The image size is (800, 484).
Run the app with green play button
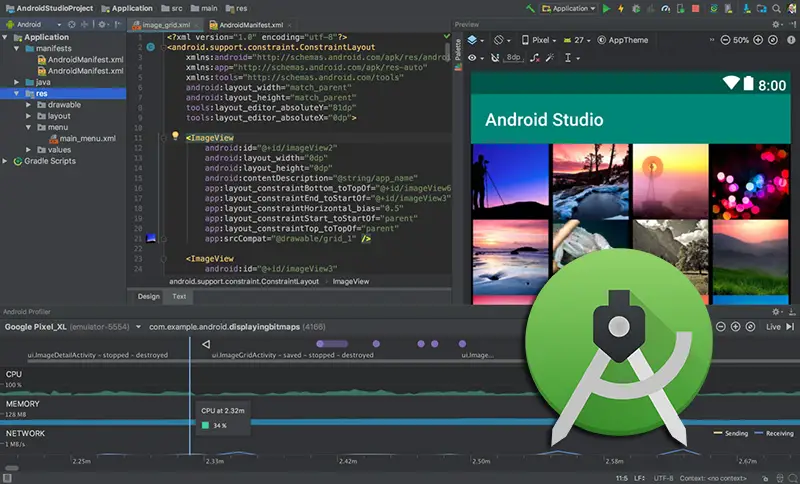pos(605,8)
